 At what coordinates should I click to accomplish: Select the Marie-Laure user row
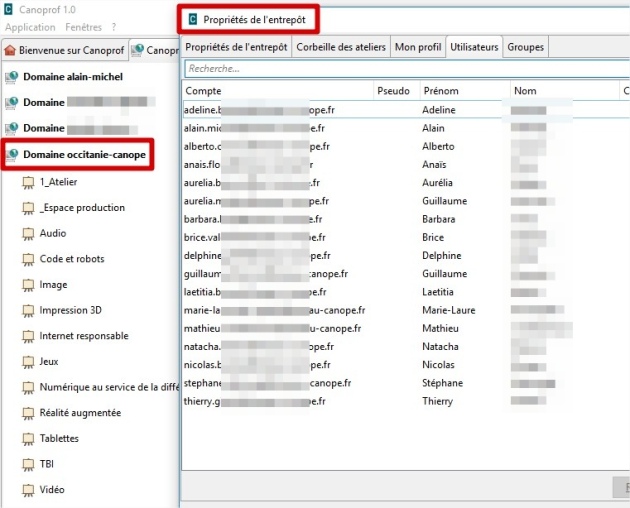pos(406,310)
